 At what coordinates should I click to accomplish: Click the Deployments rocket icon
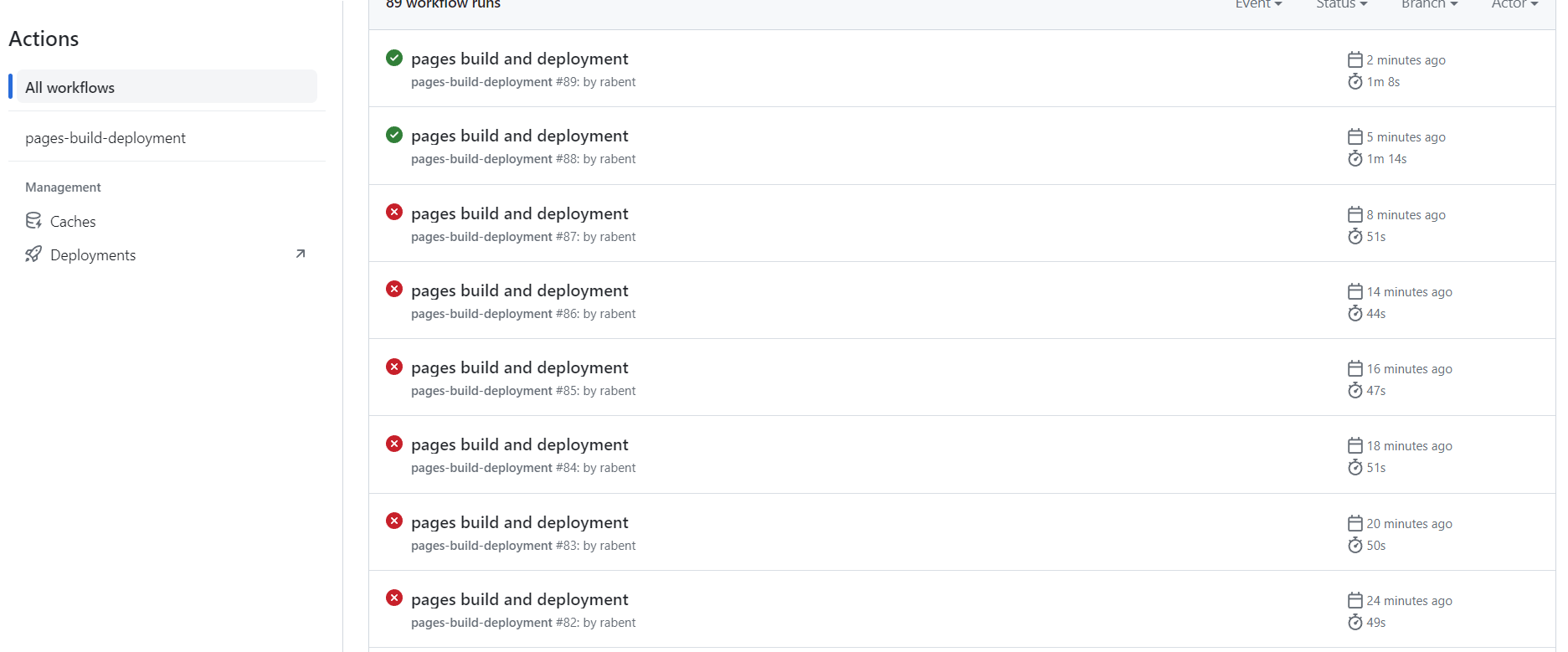33,254
